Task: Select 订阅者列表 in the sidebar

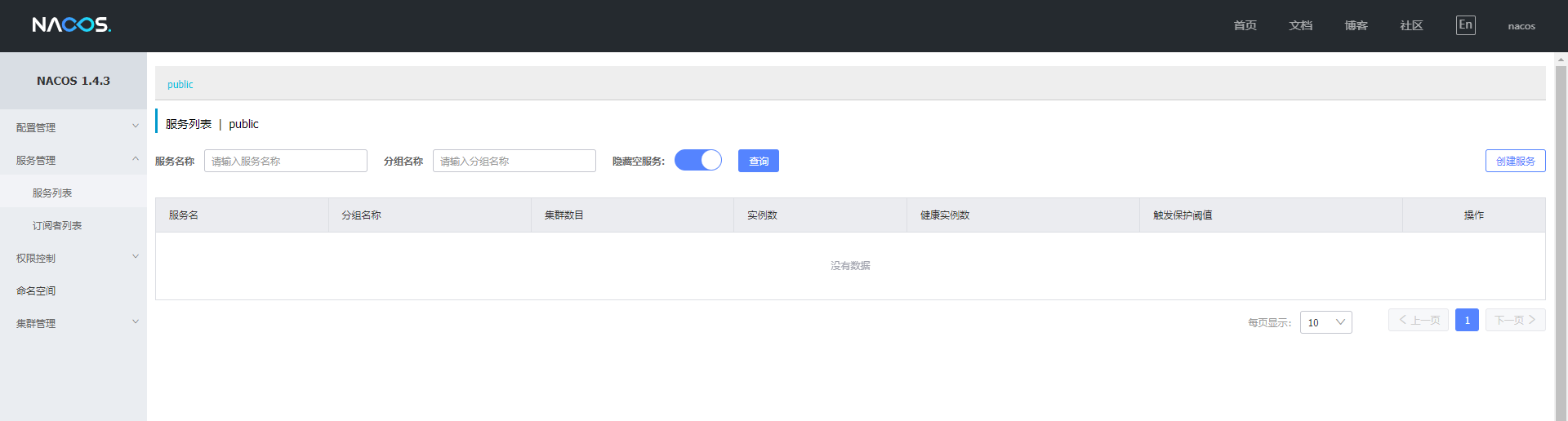Action: 73,225
